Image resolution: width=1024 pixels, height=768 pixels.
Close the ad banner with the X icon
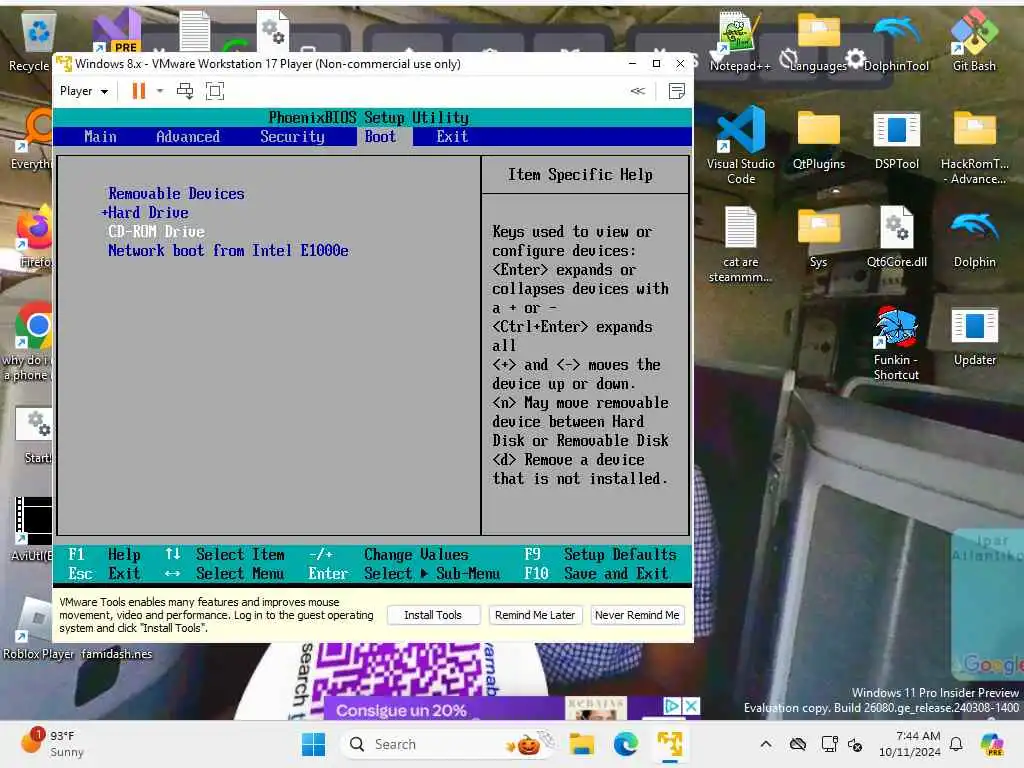(691, 706)
